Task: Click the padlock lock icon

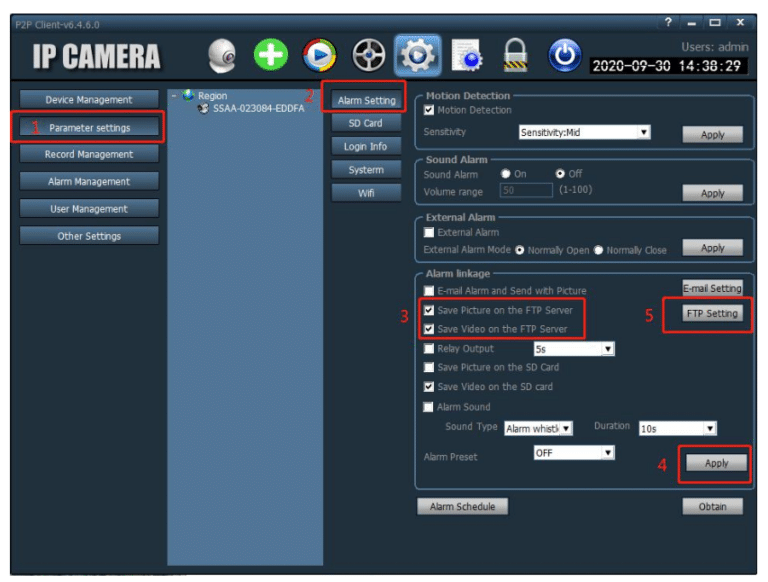Action: point(516,57)
